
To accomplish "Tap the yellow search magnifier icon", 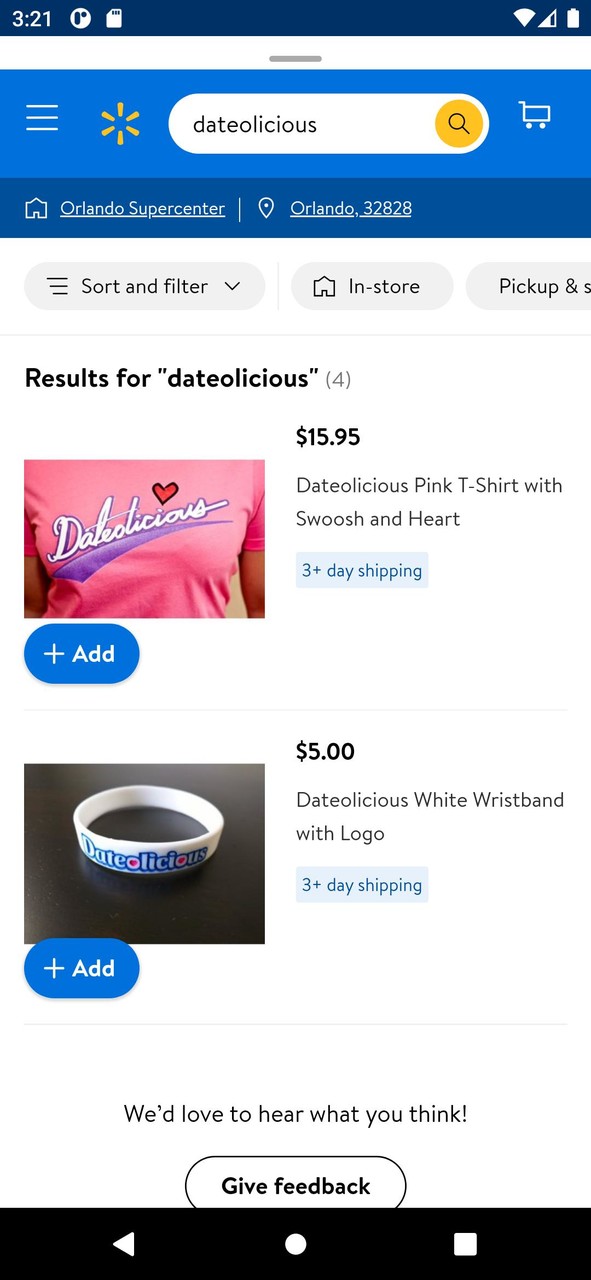I will point(458,123).
